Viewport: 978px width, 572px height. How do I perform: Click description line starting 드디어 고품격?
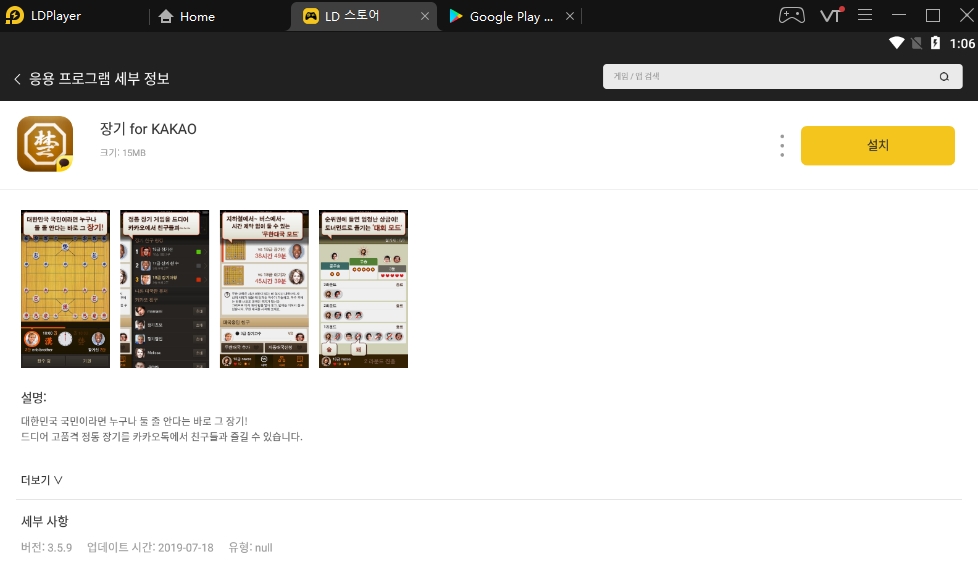162,437
